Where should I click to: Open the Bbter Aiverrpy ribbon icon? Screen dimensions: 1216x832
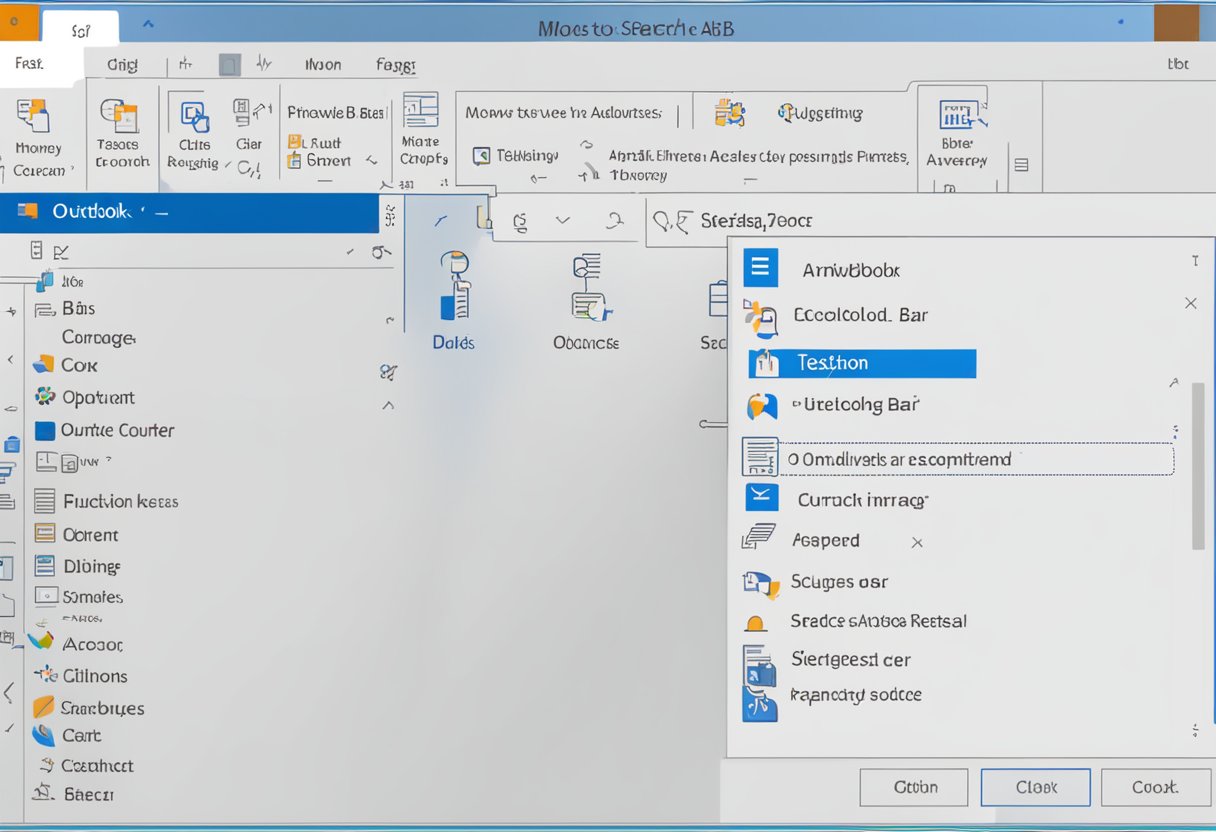[957, 118]
